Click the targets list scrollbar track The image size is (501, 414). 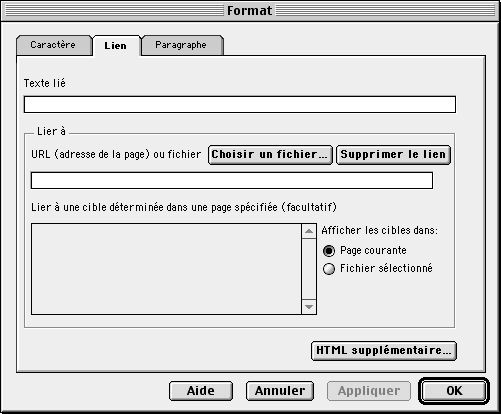tap(309, 269)
